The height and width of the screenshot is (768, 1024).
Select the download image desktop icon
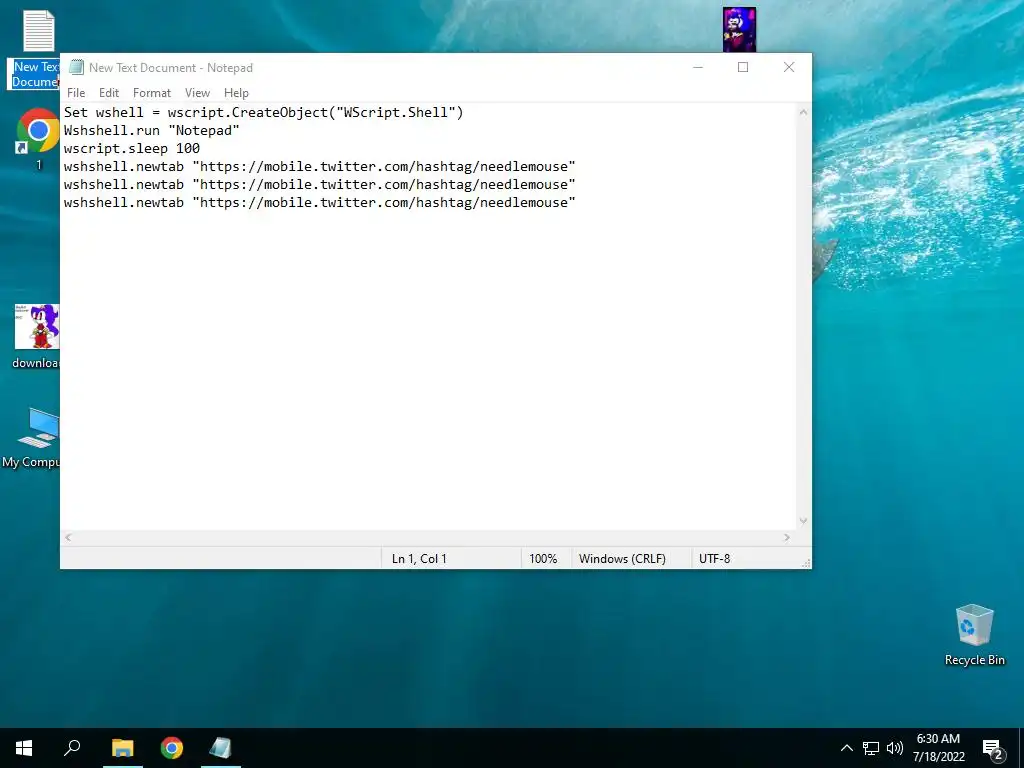coord(37,337)
